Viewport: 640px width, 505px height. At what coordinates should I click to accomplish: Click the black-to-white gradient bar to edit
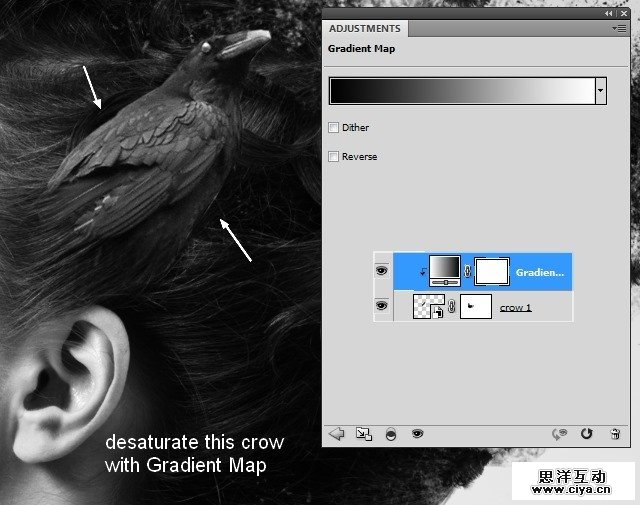click(462, 91)
